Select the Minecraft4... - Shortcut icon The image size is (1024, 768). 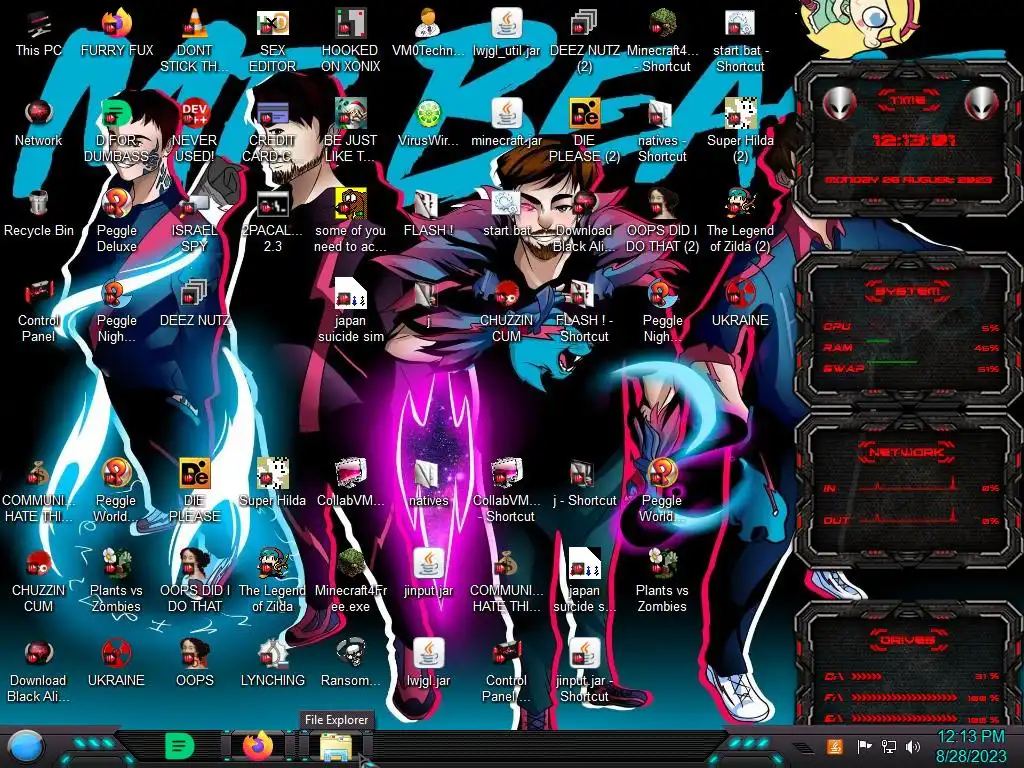[x=662, y=42]
